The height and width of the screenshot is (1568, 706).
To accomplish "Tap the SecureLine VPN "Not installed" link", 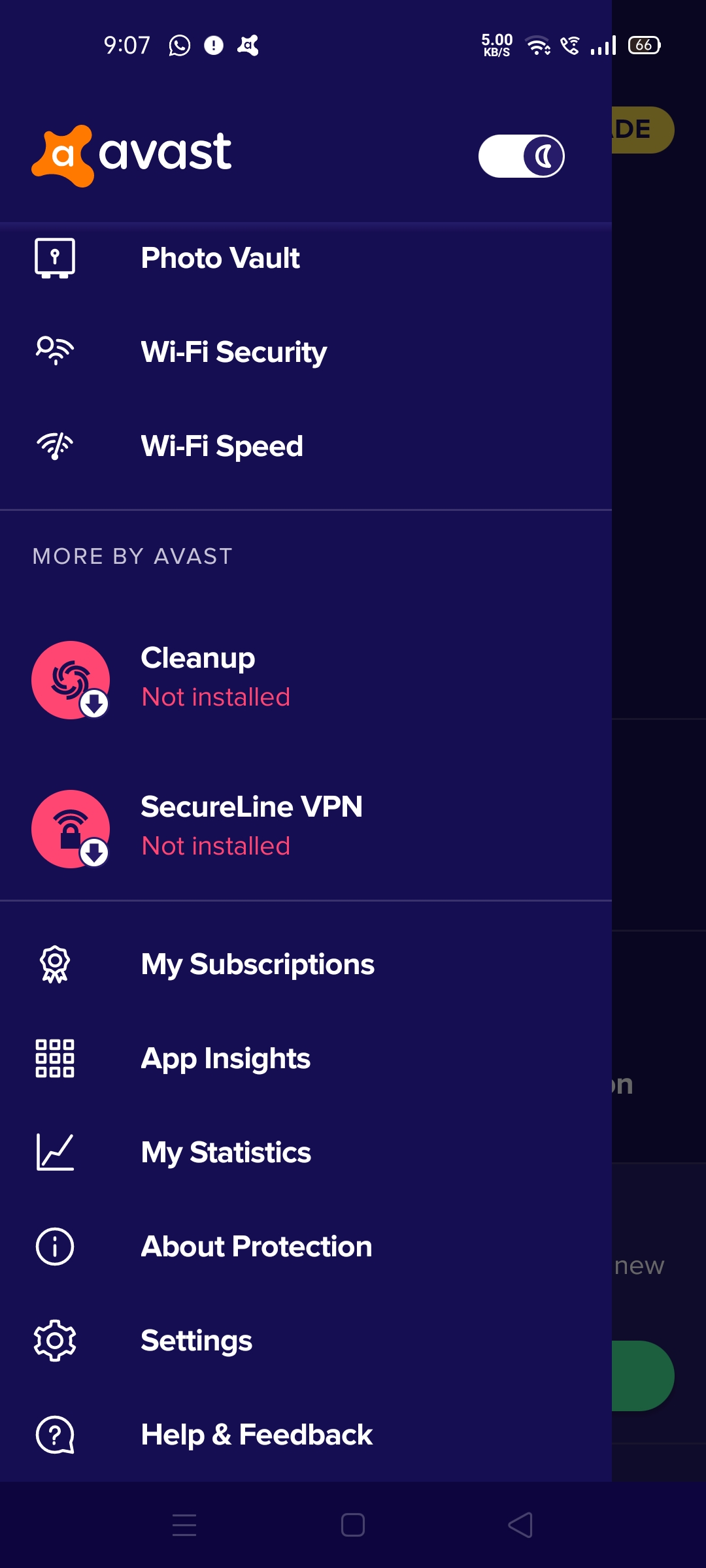I will click(216, 846).
